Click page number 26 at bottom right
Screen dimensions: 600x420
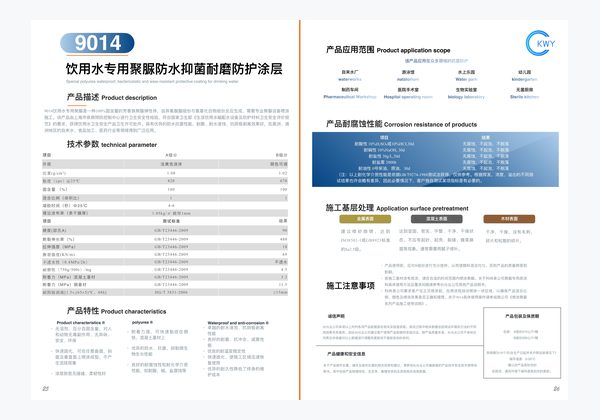click(556, 389)
